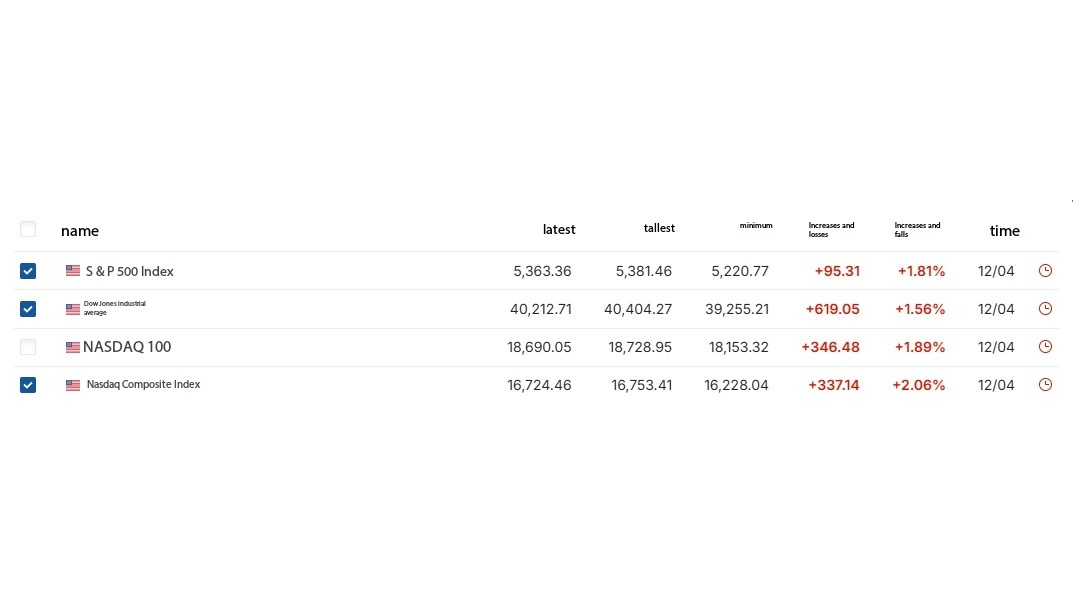This screenshot has height=604, width=1073.
Task: Click the clock icon in S&P 500 row
Action: point(1045,271)
